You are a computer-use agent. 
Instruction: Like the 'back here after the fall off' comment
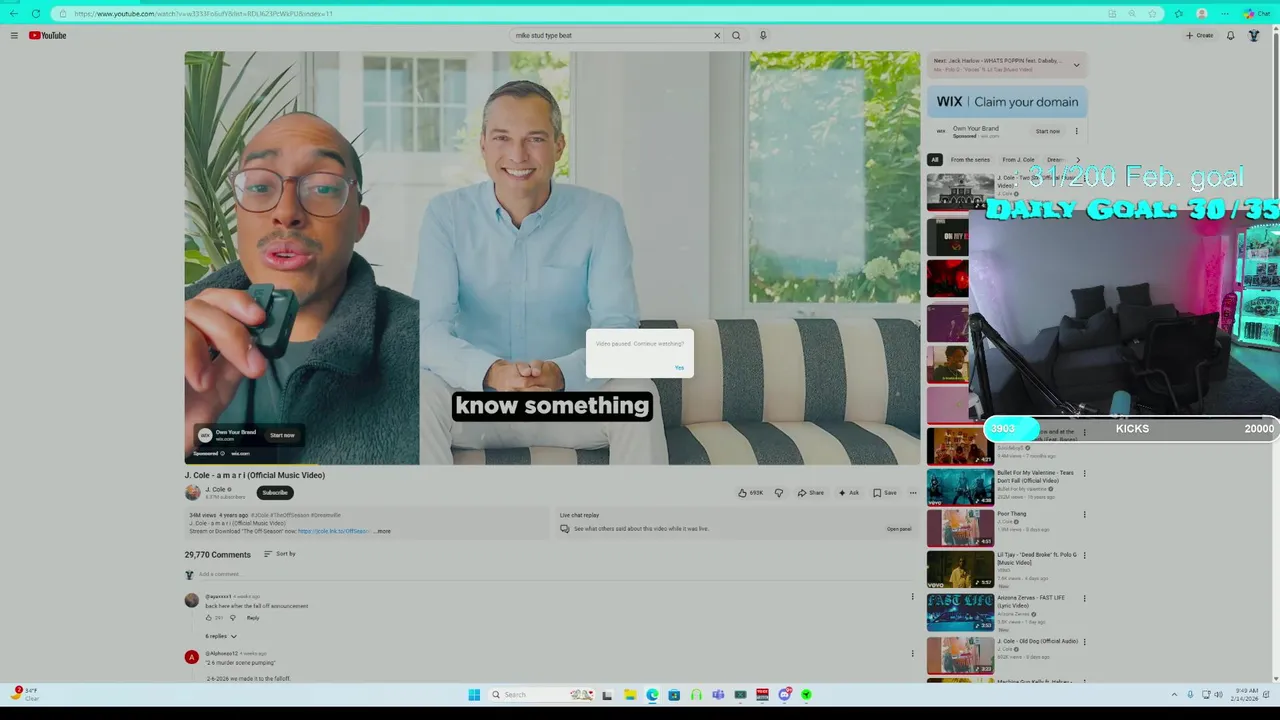click(209, 618)
